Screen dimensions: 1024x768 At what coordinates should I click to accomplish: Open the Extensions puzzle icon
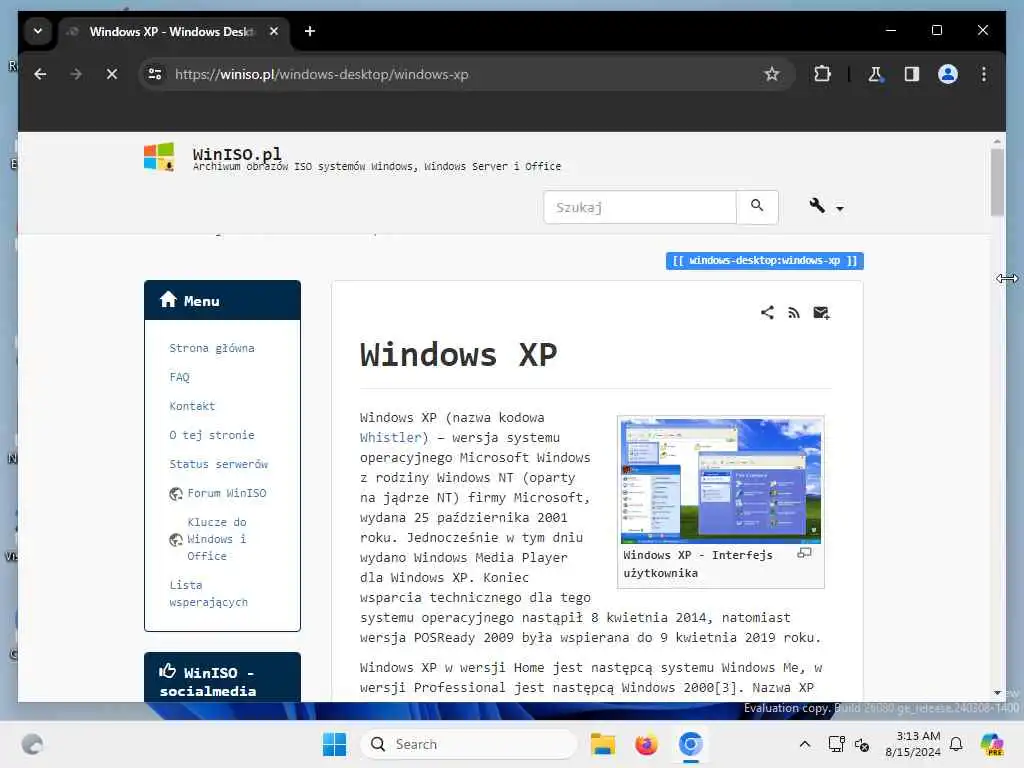822,74
